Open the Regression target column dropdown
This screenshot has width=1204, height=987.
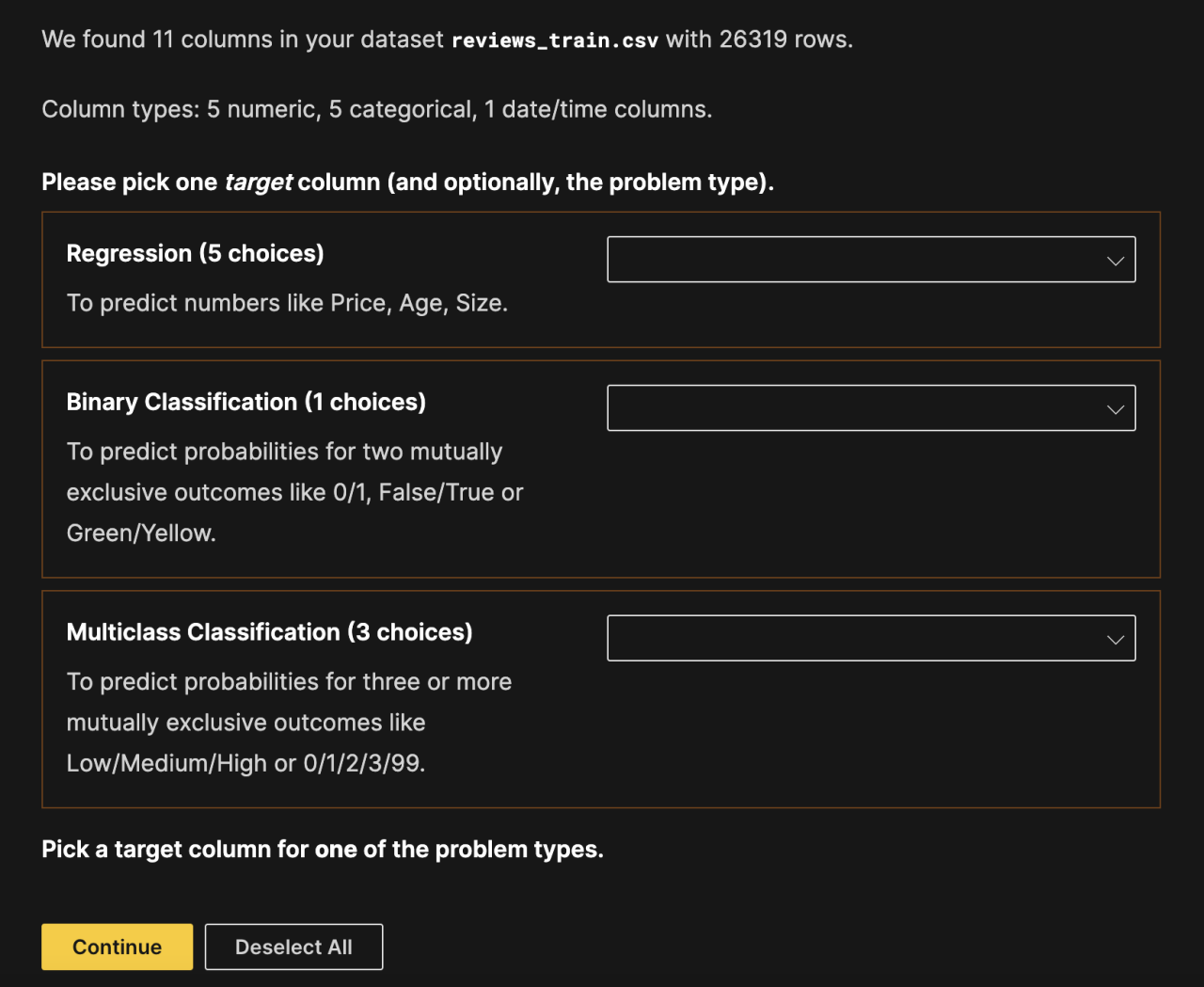tap(870, 259)
